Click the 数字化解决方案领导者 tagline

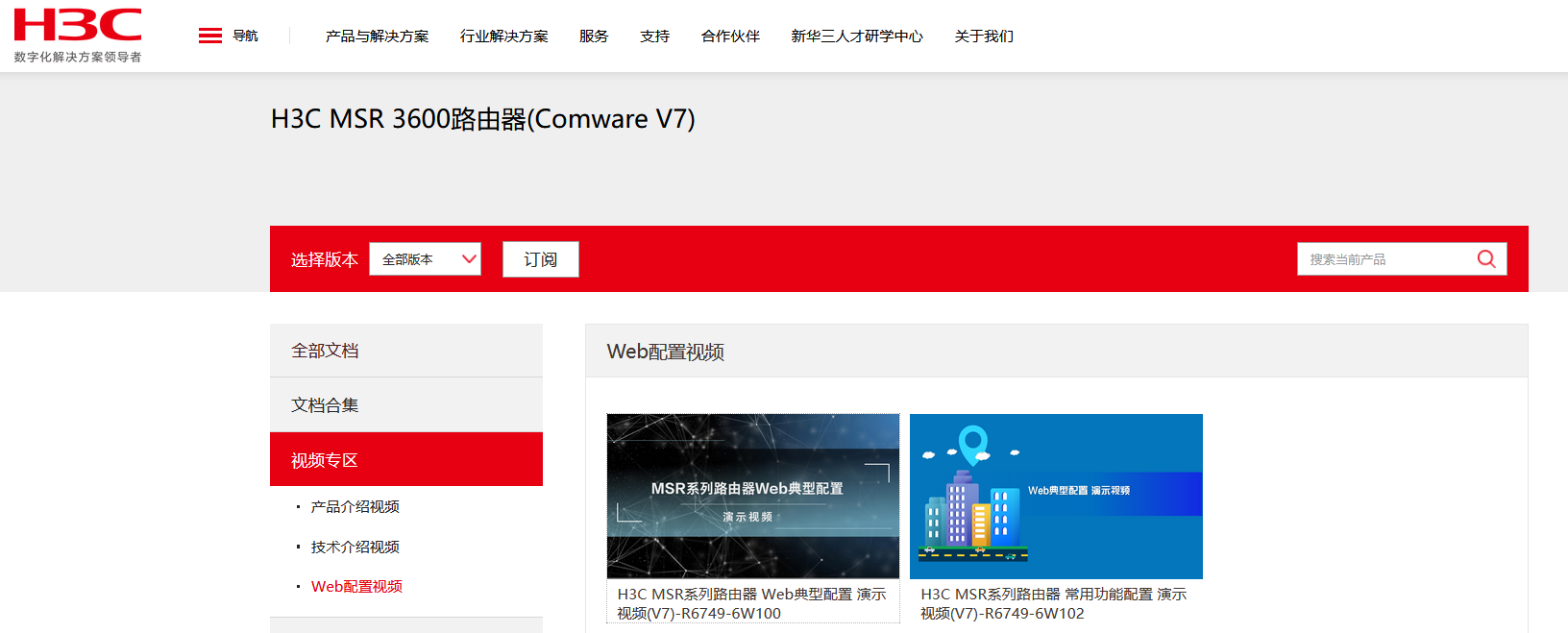pyautogui.click(x=78, y=57)
